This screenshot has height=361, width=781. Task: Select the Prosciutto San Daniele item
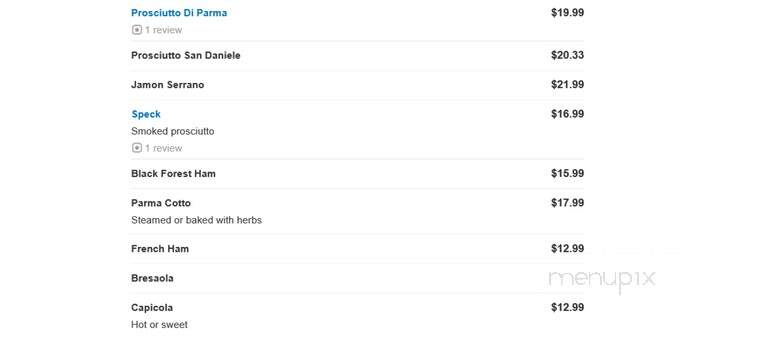[186, 55]
